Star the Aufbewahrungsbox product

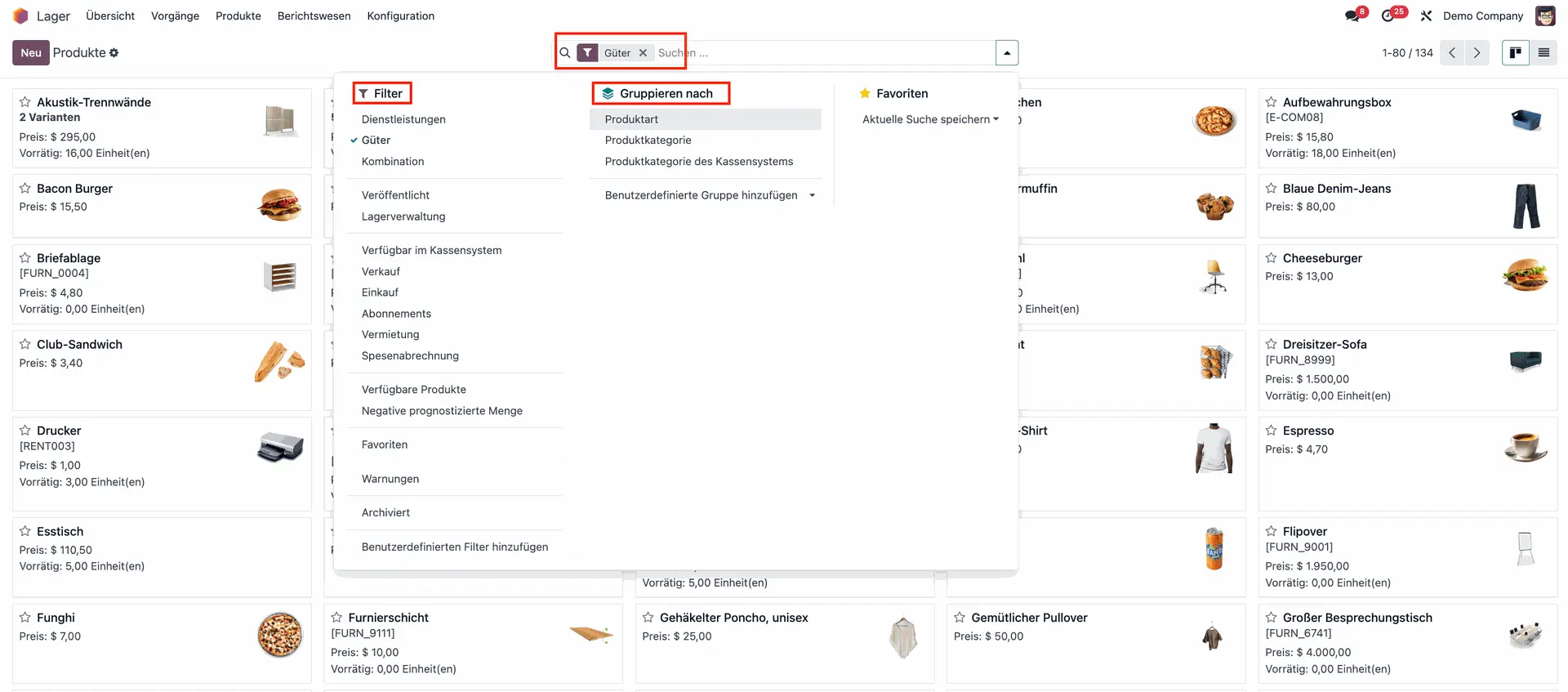pos(1272,102)
